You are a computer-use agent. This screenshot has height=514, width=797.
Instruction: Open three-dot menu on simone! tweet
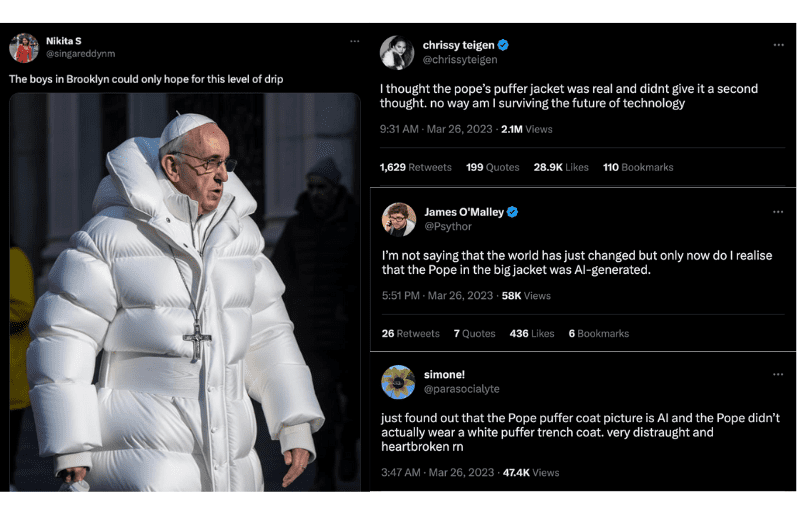[778, 374]
